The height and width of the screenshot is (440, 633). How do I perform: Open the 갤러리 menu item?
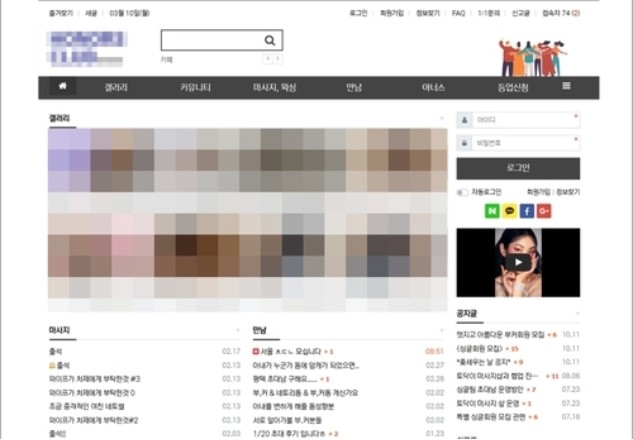(116, 87)
